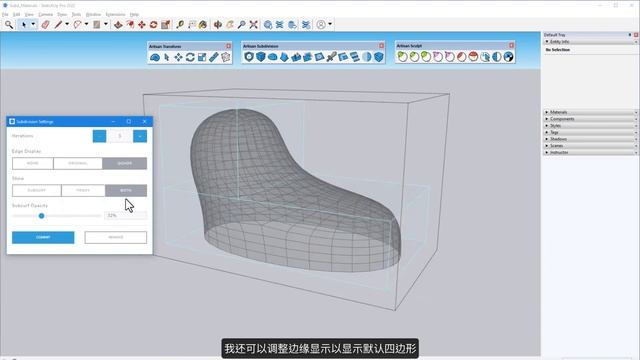Screen dimensions: 640x360
Task: Click Zoom Extents icon
Action: pyautogui.click(x=253, y=25)
